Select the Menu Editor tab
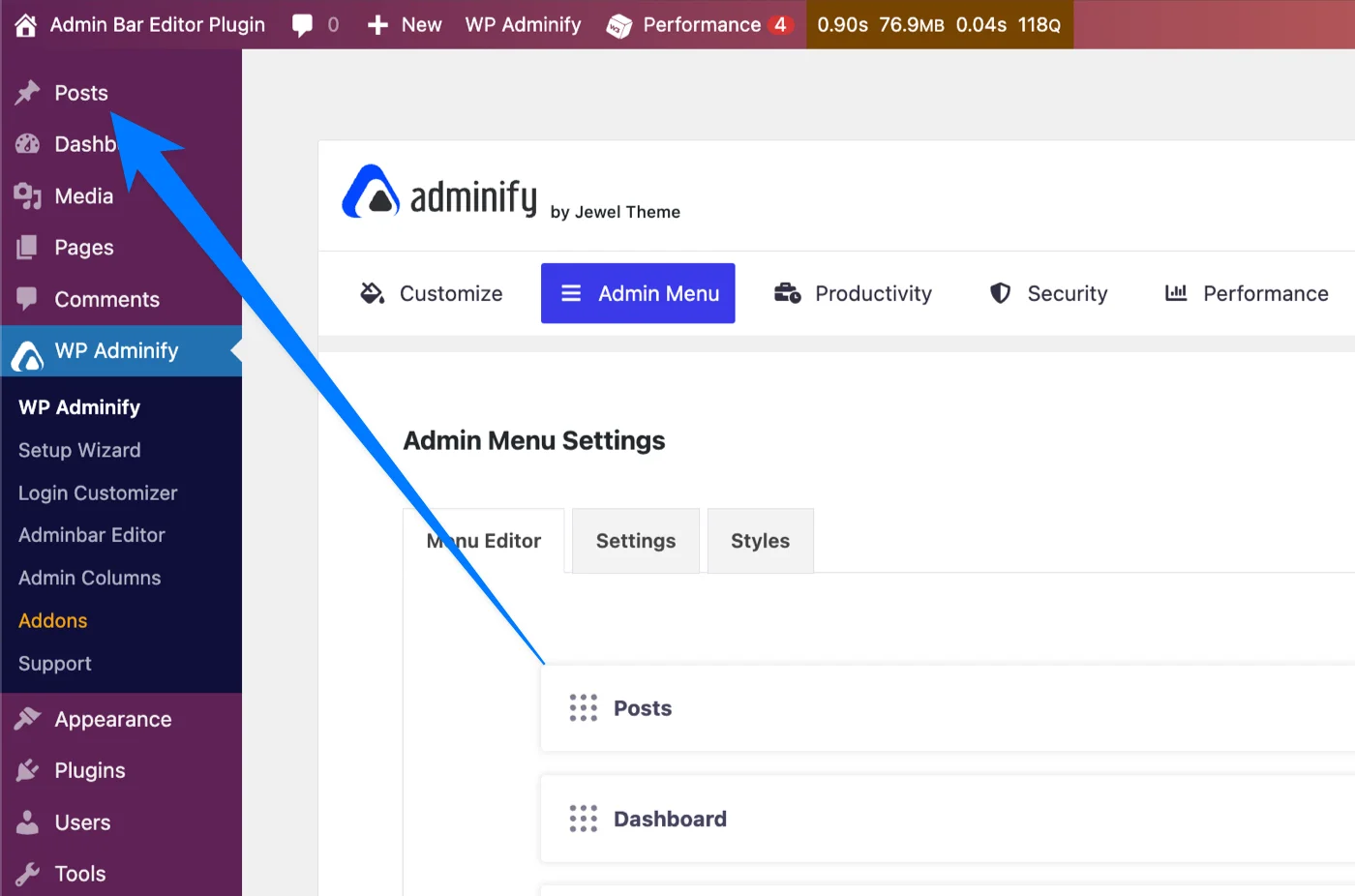The width and height of the screenshot is (1355, 896). point(484,540)
